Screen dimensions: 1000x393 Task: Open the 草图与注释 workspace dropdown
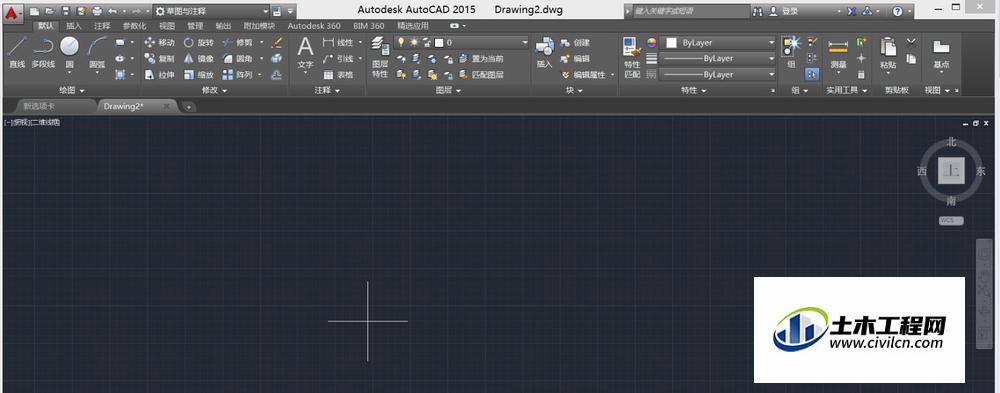(x=212, y=11)
